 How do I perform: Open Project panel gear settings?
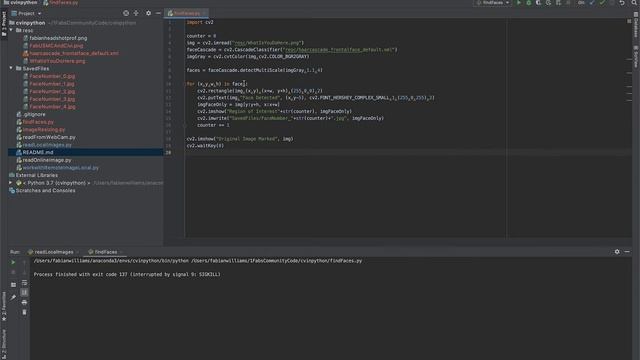click(x=148, y=13)
